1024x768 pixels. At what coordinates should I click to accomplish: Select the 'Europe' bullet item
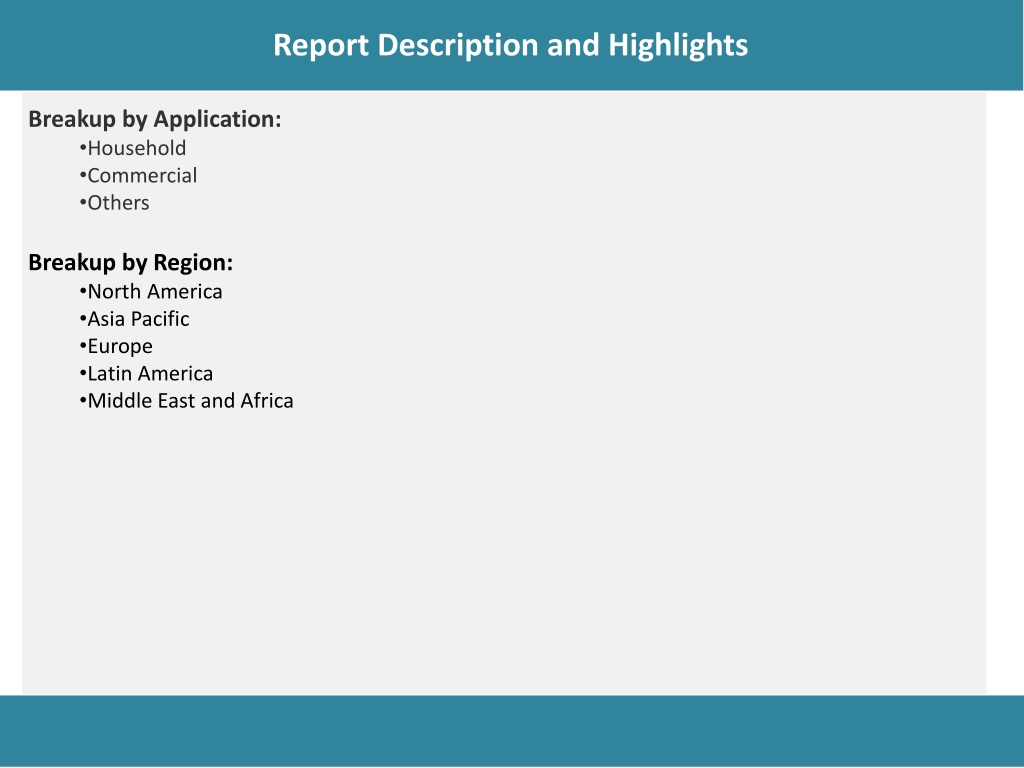[x=116, y=347]
